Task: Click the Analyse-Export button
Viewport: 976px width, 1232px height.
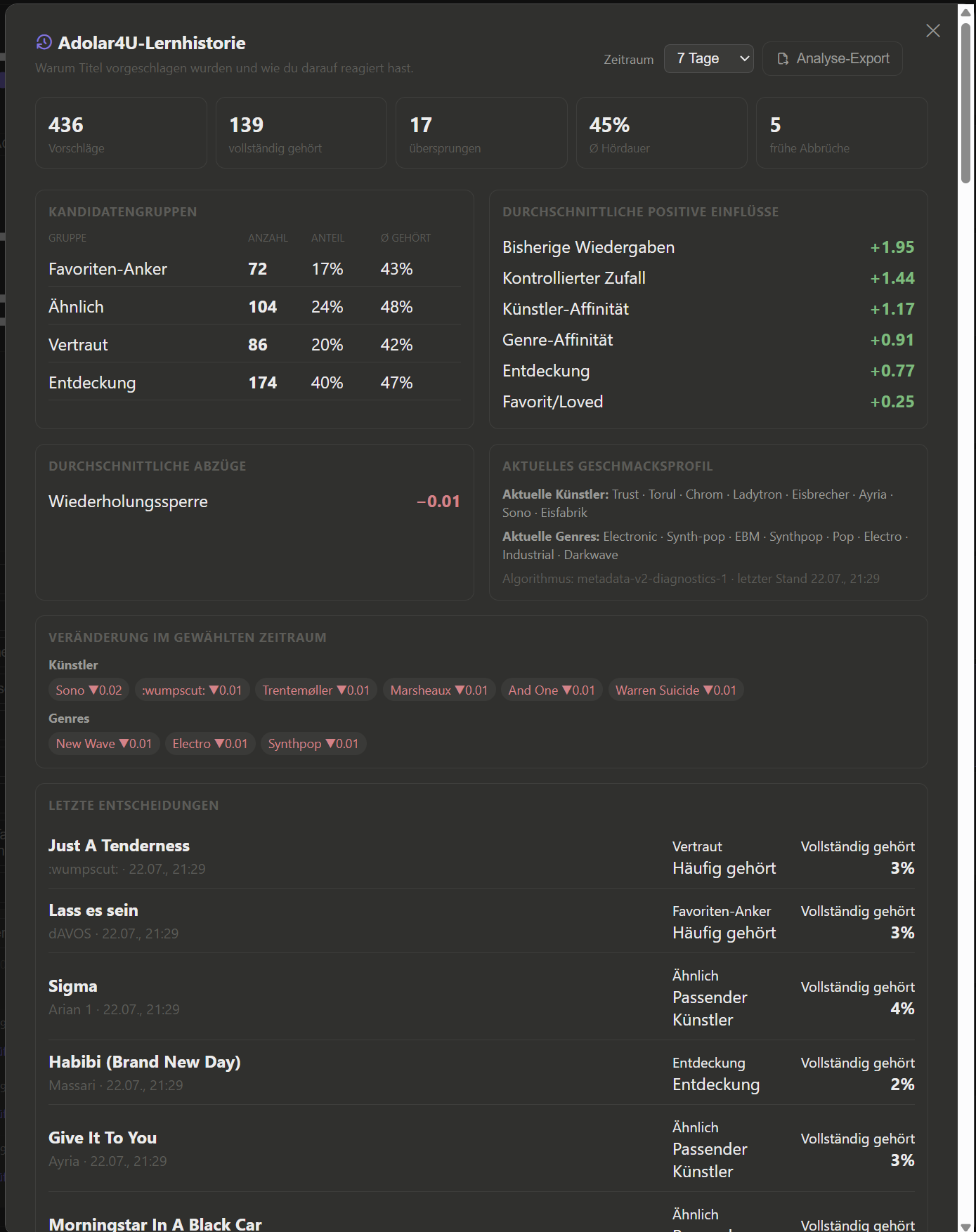Action: pos(833,58)
